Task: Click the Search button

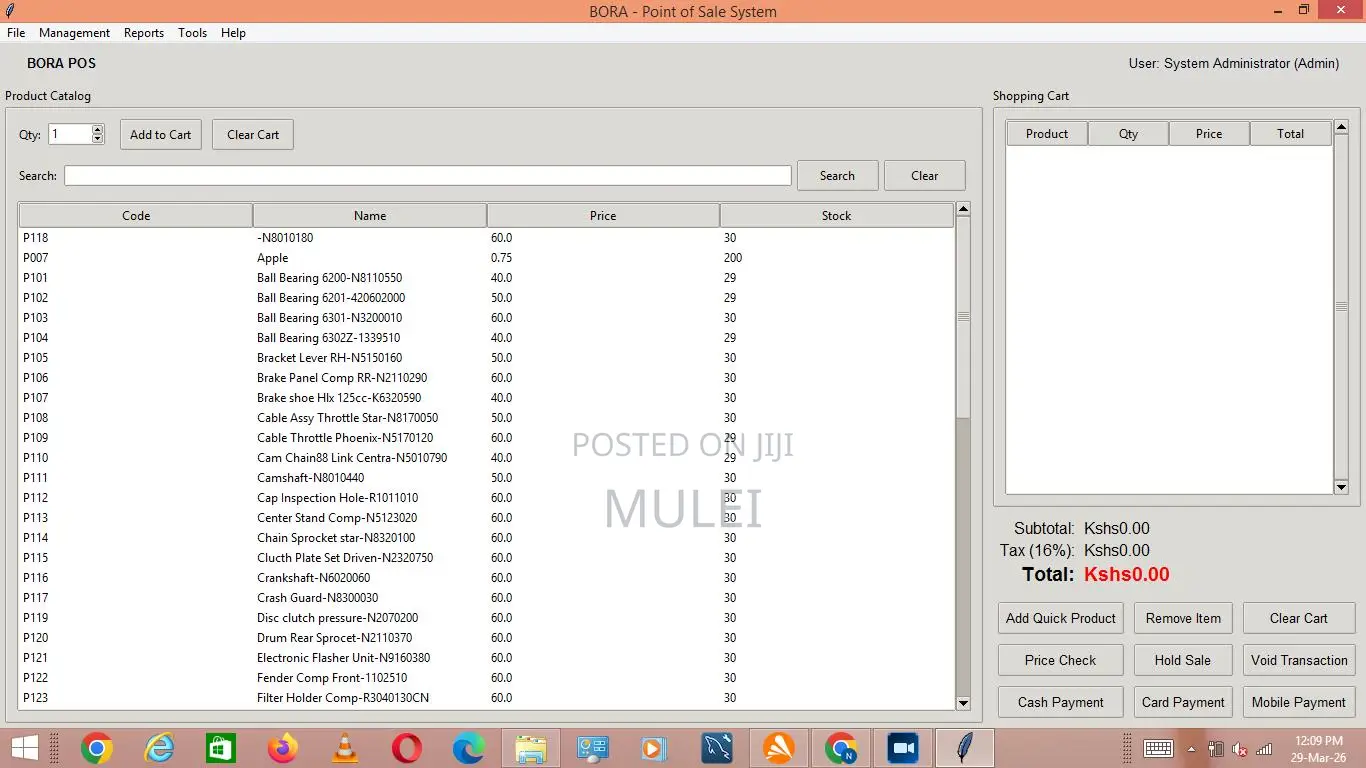Action: pos(837,176)
